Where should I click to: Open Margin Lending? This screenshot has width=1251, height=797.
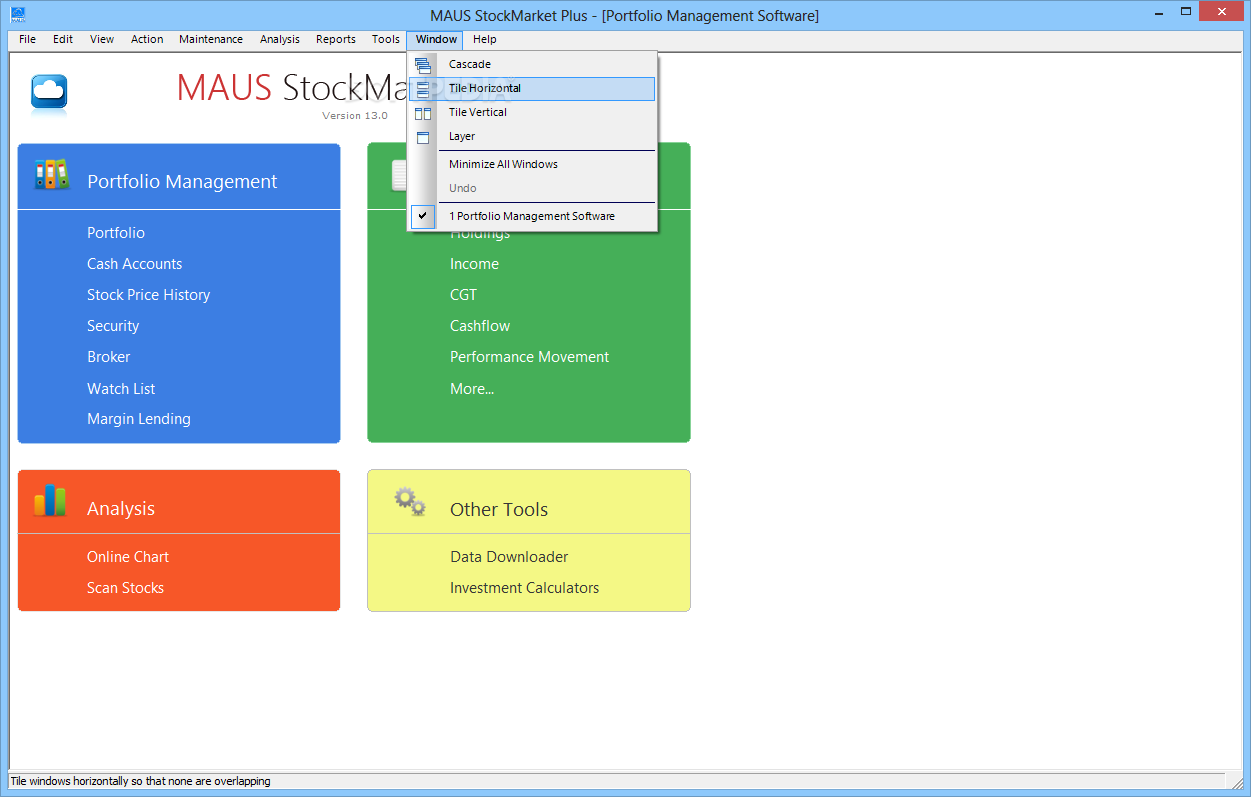coord(139,419)
